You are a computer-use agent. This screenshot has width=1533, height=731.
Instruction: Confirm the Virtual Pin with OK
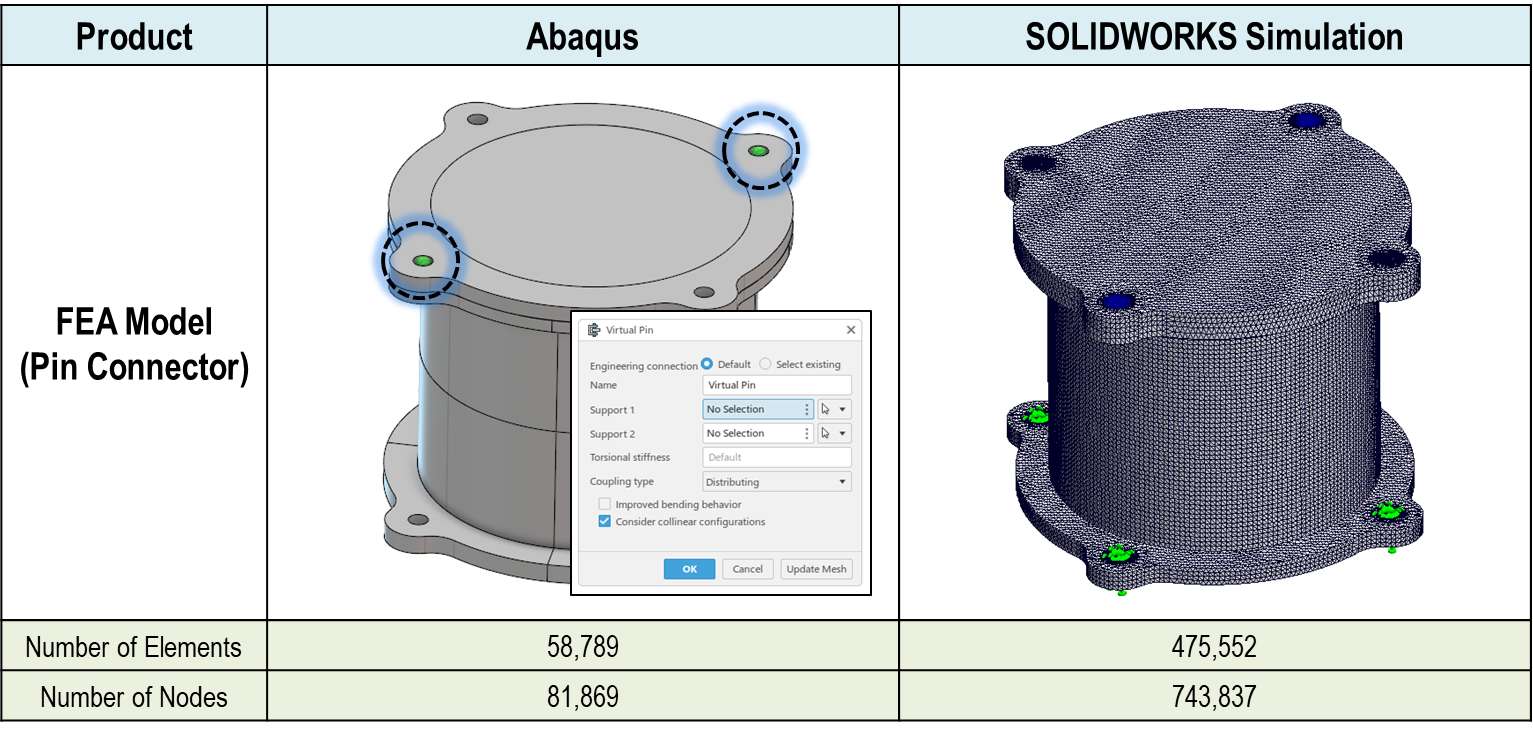pos(690,569)
